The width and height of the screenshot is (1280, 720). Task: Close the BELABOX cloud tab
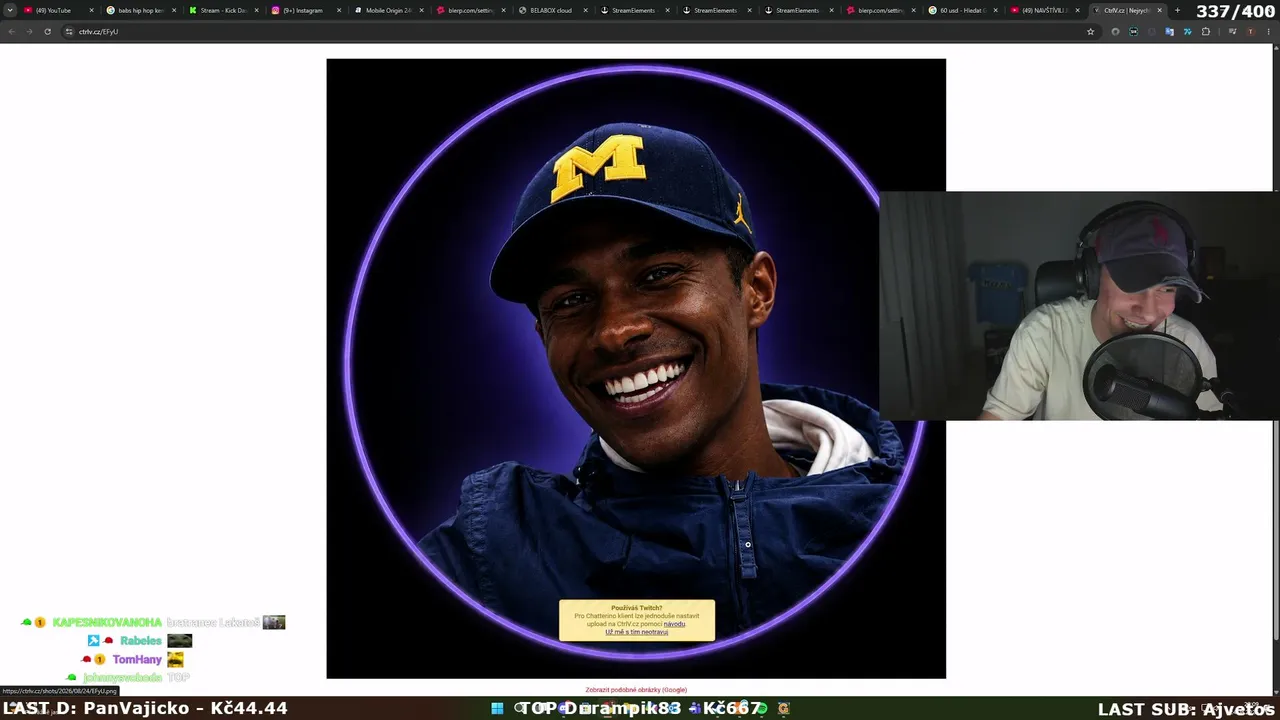coord(586,10)
